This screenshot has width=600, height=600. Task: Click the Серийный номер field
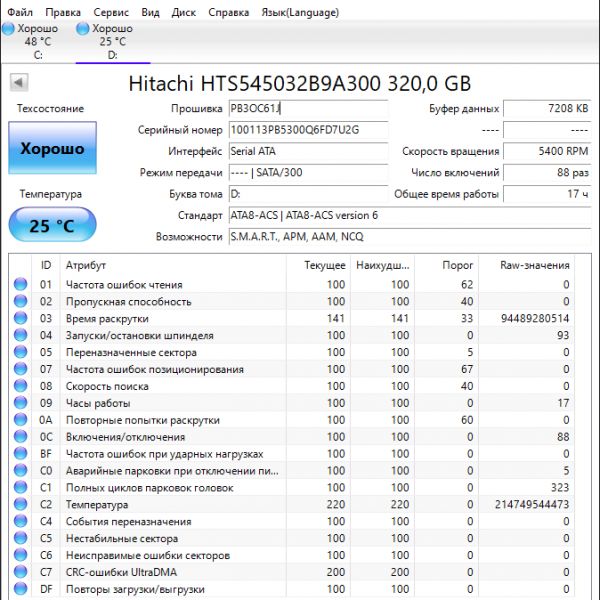(x=308, y=130)
